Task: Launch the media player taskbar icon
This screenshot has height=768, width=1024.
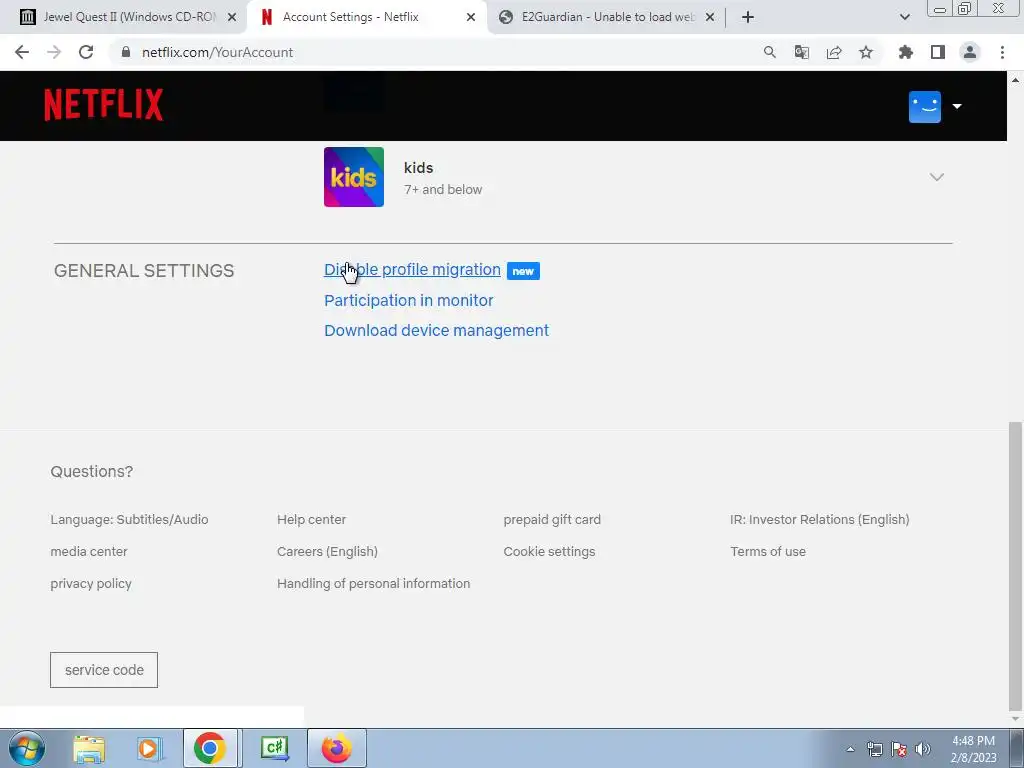Action: (149, 749)
